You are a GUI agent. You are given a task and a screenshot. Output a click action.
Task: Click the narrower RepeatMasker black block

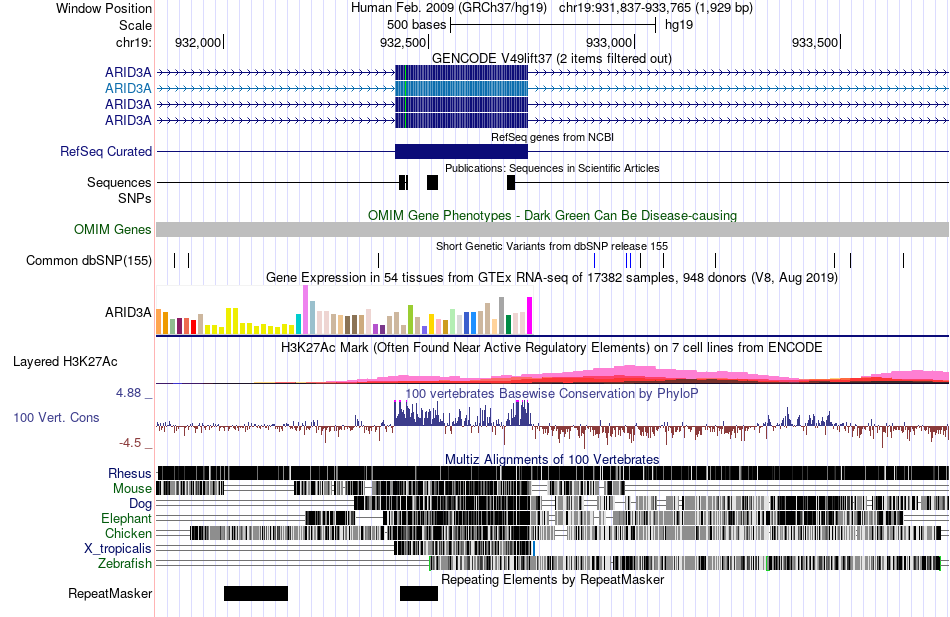(419, 593)
